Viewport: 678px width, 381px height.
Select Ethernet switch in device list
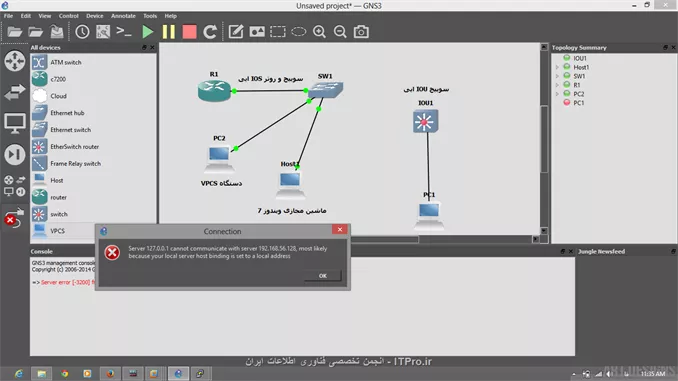[93, 130]
